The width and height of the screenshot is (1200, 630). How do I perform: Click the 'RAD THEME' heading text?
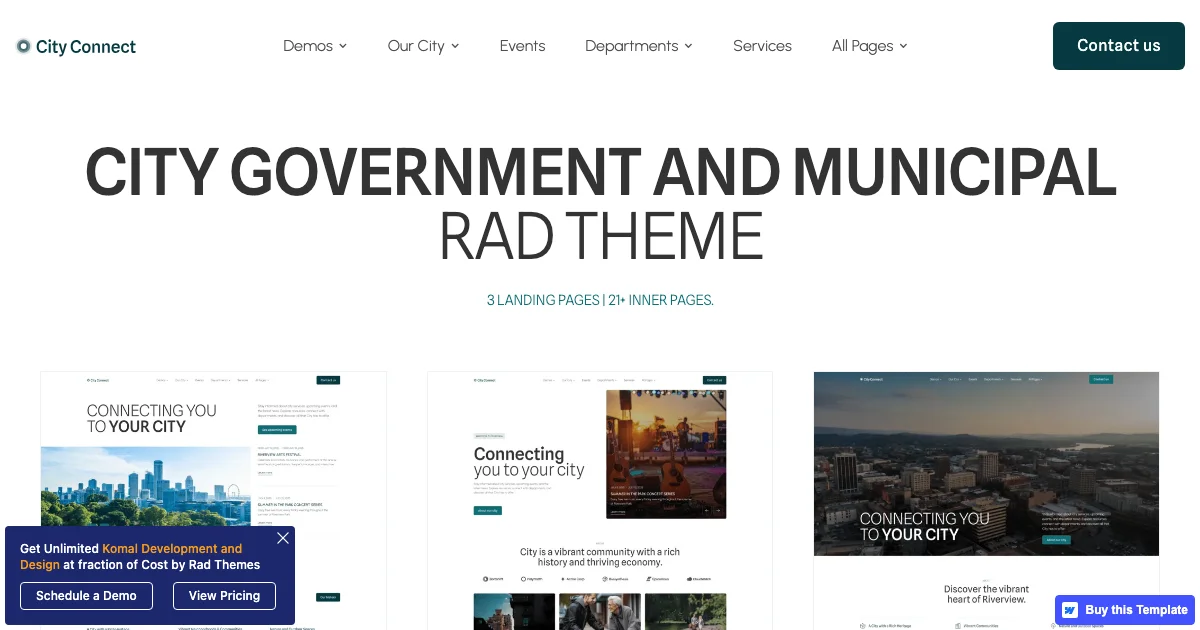600,237
